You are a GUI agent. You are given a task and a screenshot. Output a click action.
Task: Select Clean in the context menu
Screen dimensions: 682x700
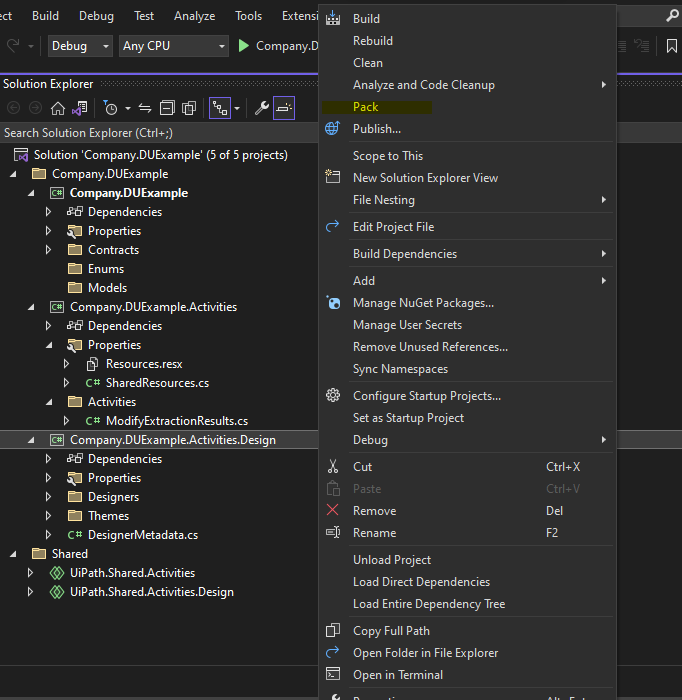467,62
